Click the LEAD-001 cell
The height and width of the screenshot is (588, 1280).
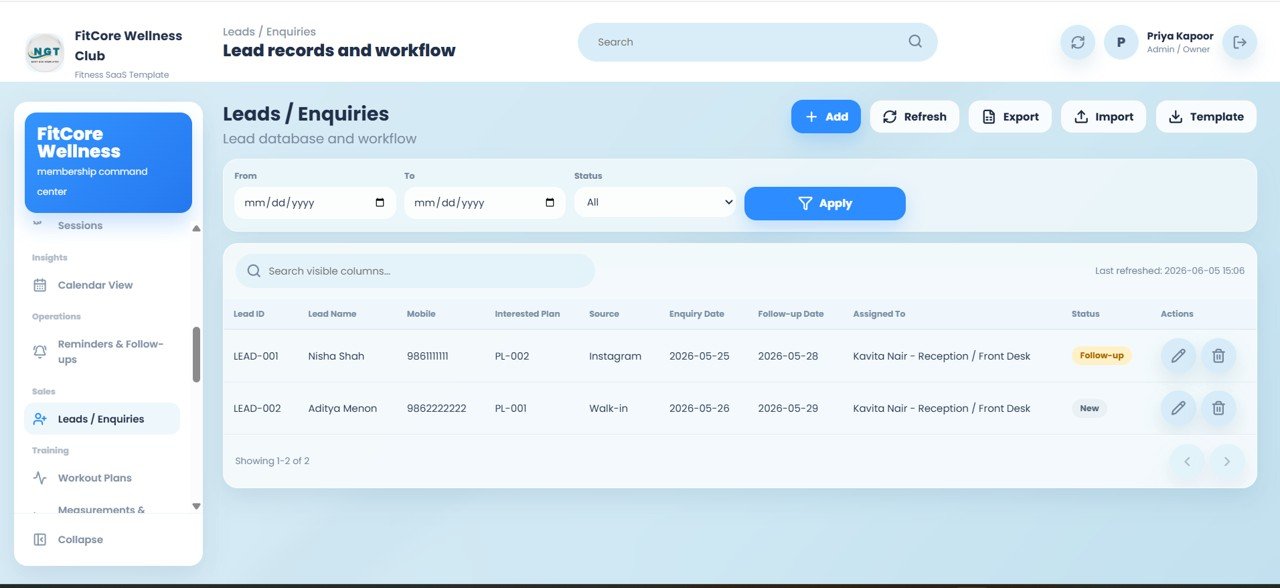point(256,356)
